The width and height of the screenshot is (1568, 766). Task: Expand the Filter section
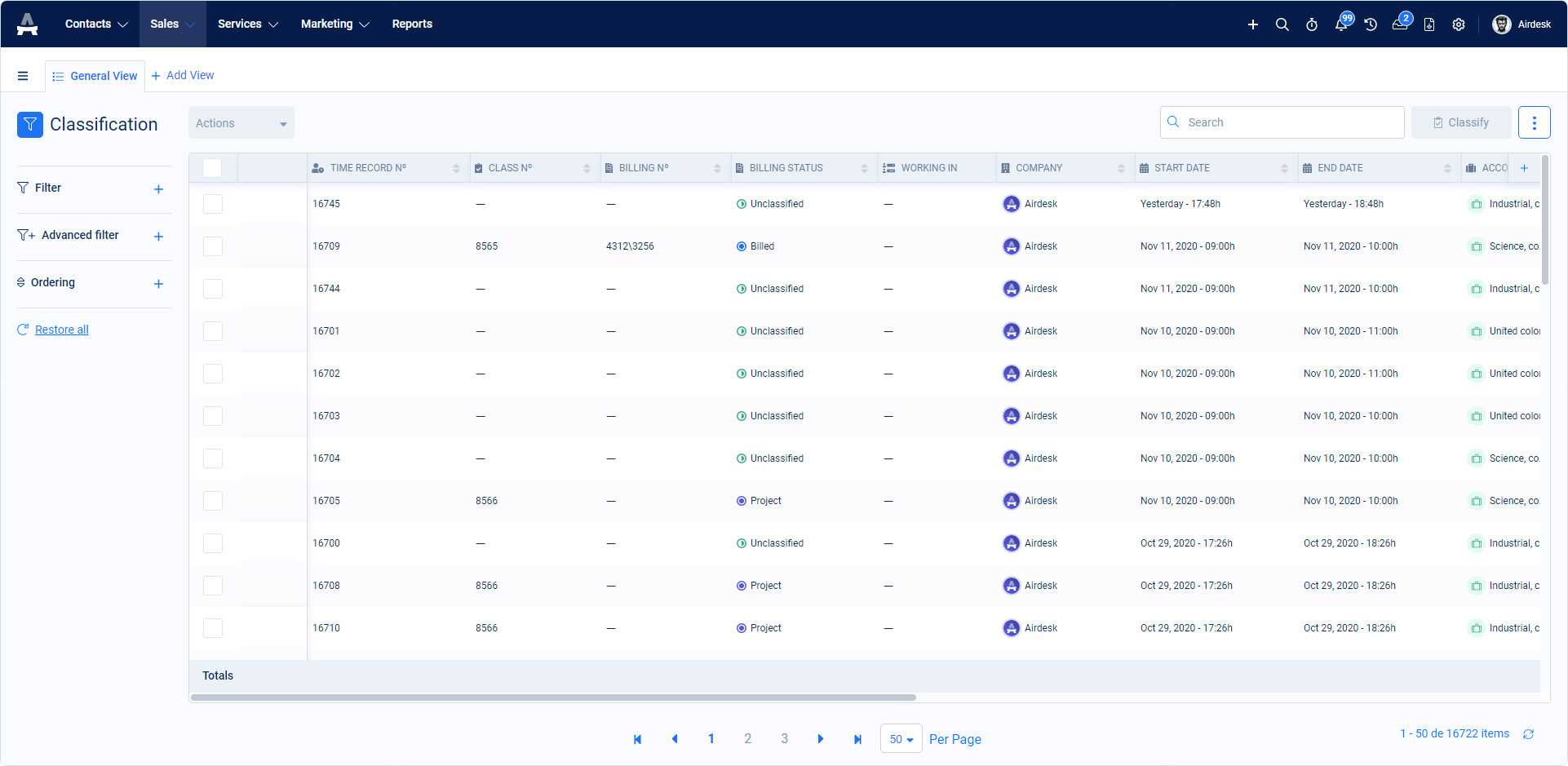coord(158,189)
